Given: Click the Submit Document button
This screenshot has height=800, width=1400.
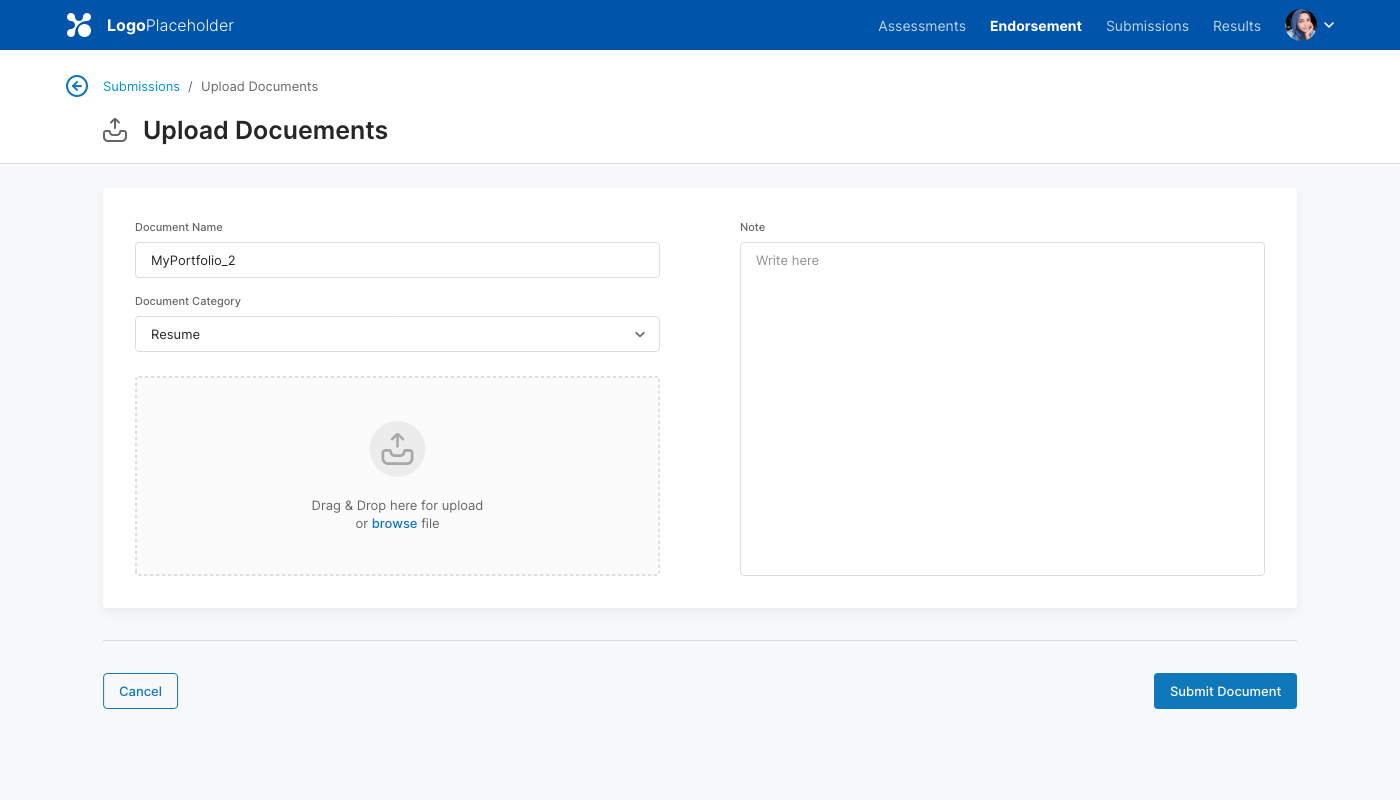Looking at the screenshot, I should [1225, 691].
